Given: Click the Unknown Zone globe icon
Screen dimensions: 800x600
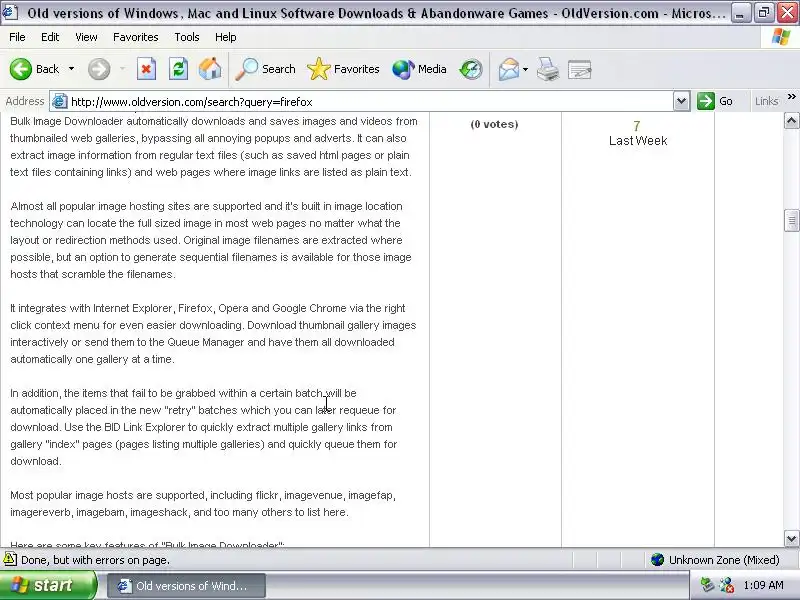Looking at the screenshot, I should [x=657, y=560].
